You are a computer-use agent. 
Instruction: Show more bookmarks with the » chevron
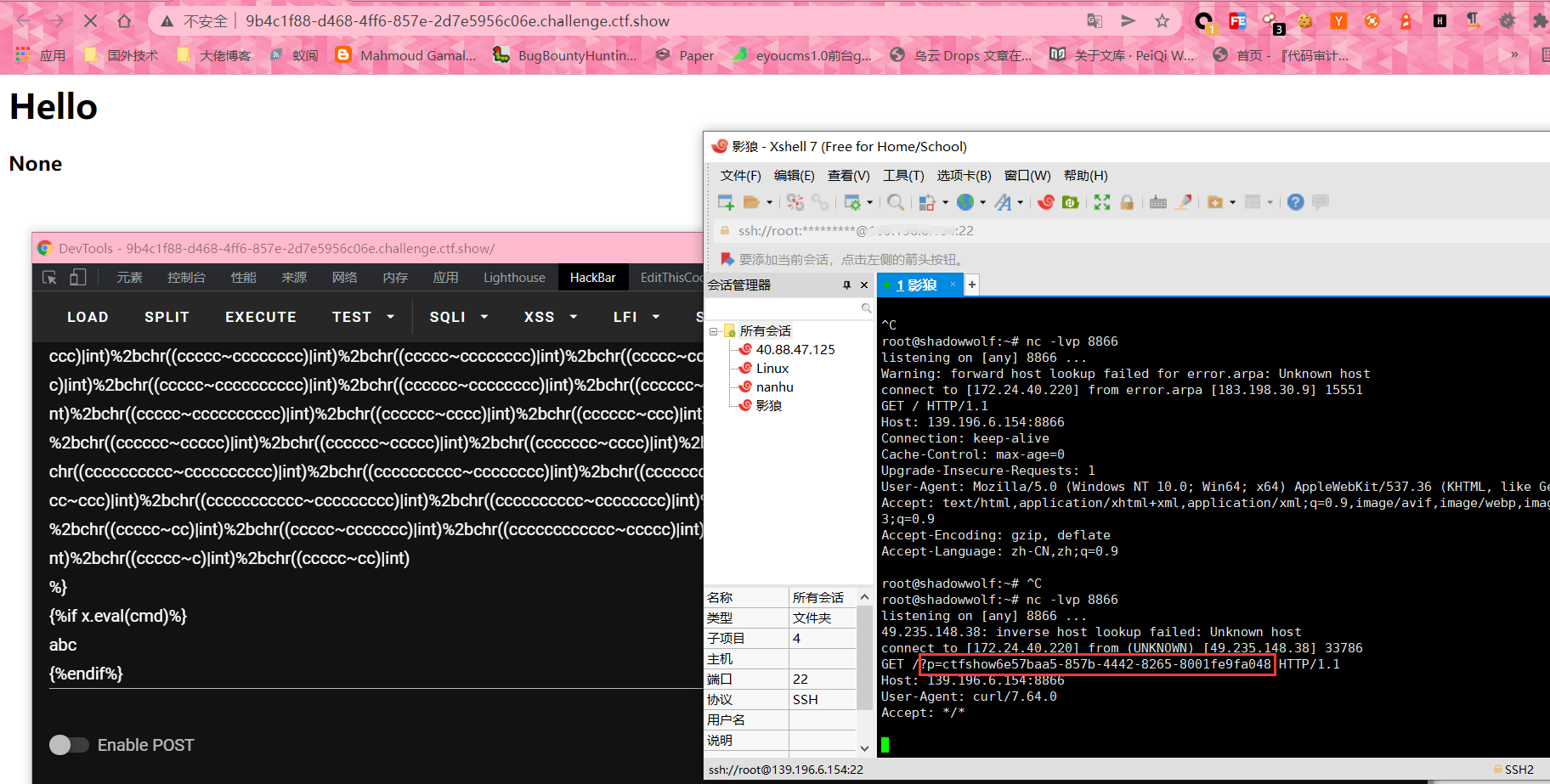pos(1514,54)
